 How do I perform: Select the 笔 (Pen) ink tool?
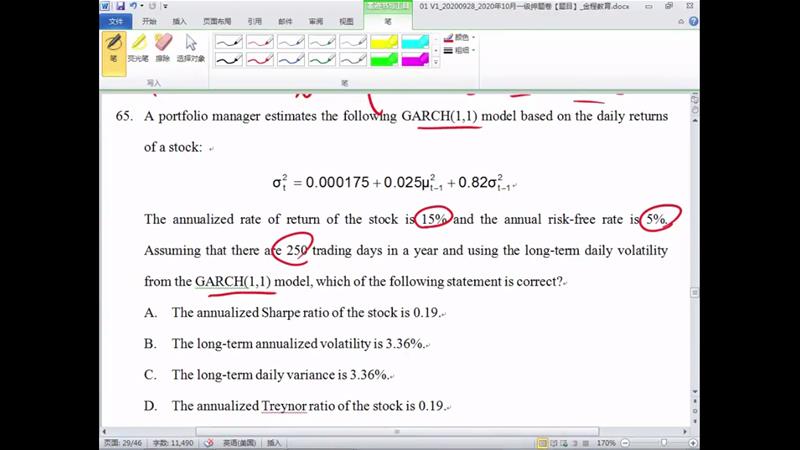[x=114, y=47]
